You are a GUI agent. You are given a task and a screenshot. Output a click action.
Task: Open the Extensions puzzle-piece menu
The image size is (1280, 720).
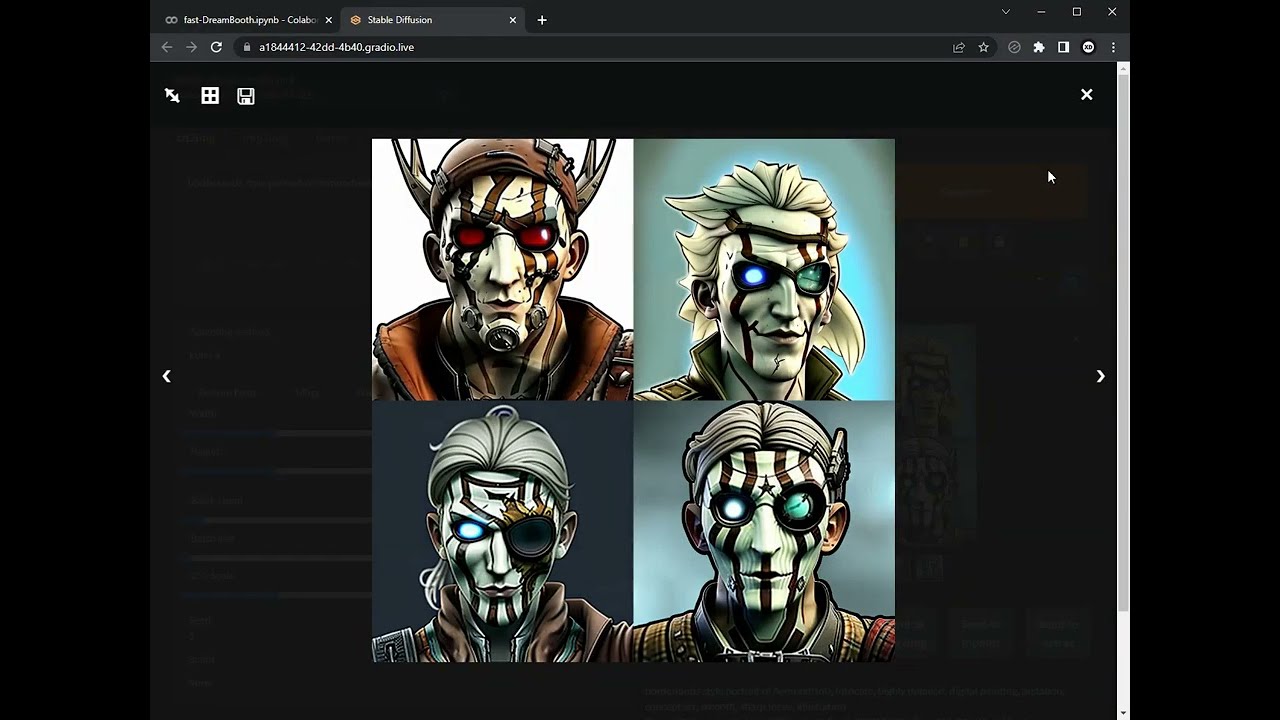coord(1039,47)
